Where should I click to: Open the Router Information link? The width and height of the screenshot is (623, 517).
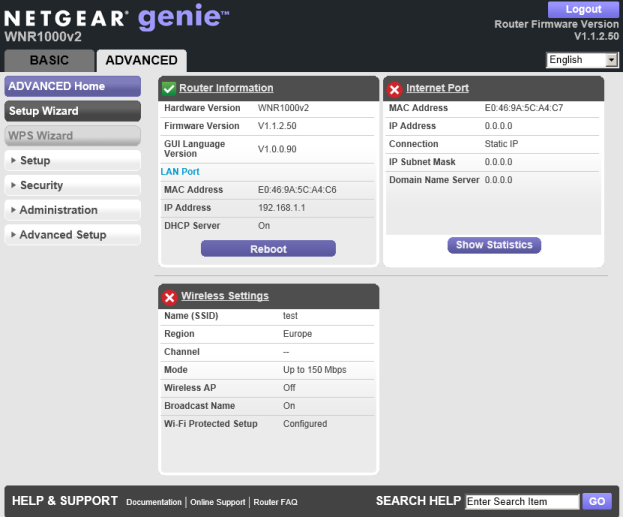coord(226,88)
